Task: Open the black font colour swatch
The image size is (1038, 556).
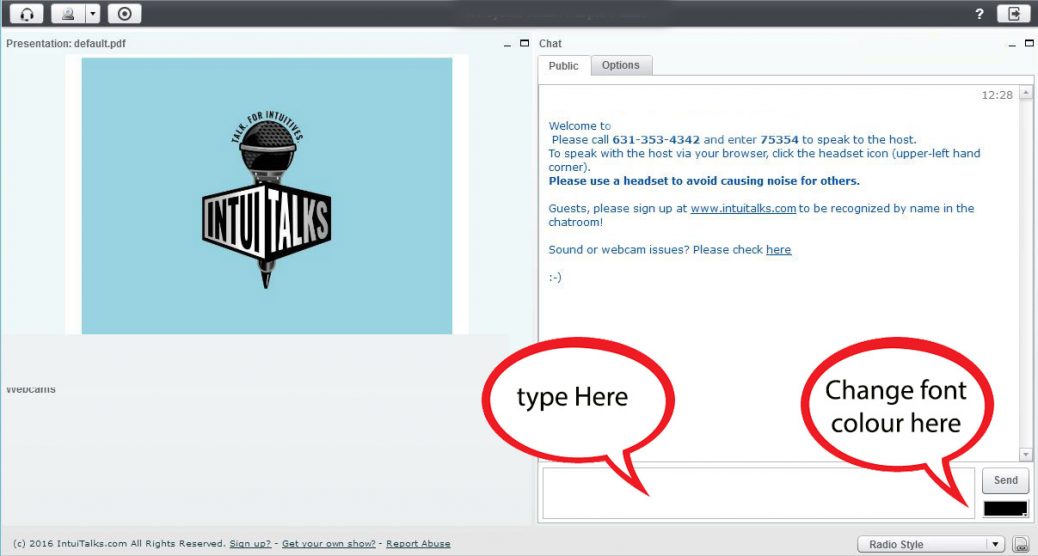Action: point(1006,509)
